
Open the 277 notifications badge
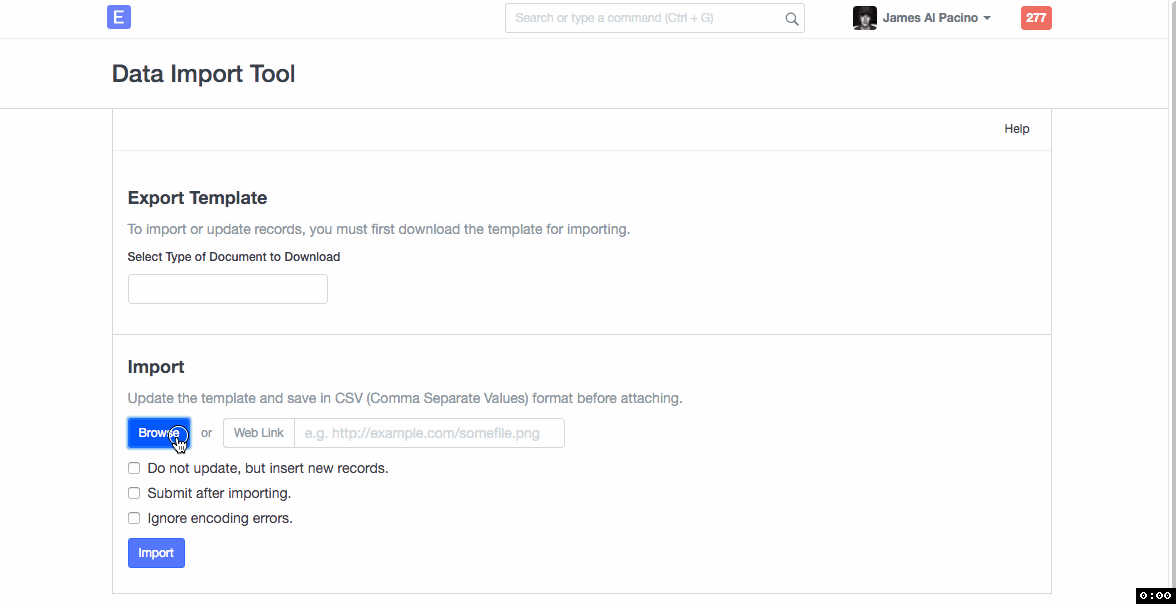click(1036, 18)
